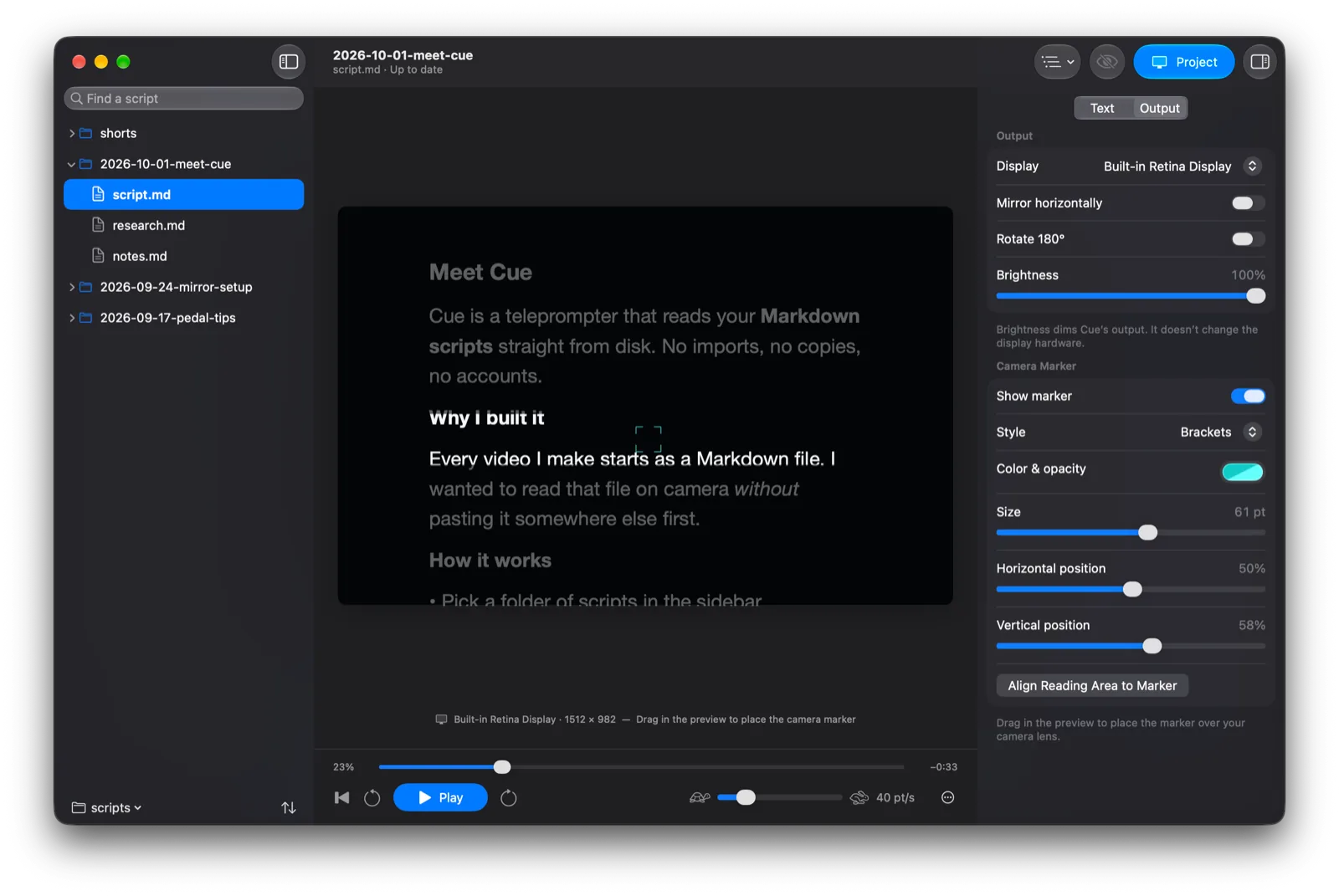This screenshot has height=896, width=1339.
Task: Click the hare fast speed icon
Action: coord(859,798)
